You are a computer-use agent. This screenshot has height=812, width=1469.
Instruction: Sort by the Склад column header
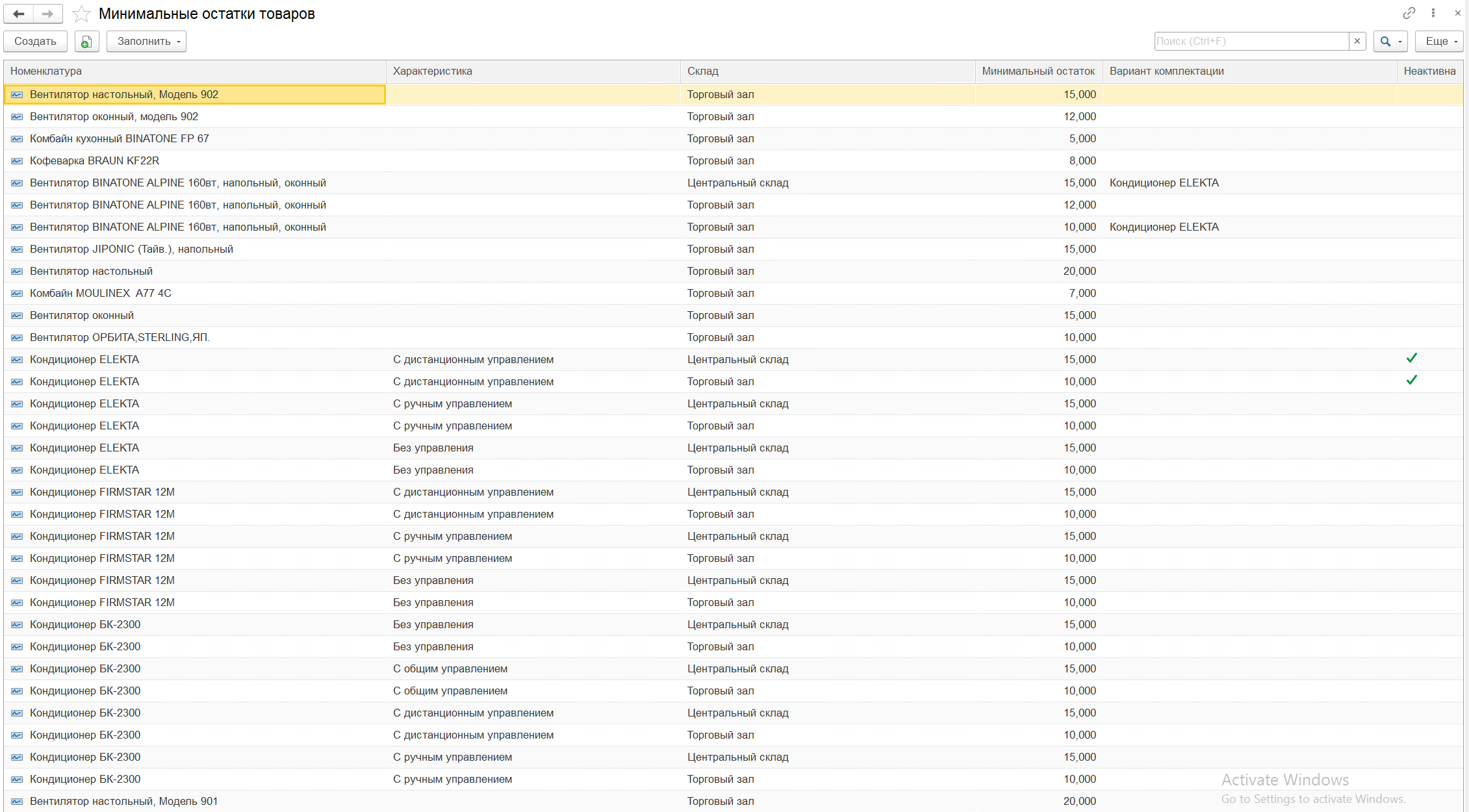pos(828,71)
